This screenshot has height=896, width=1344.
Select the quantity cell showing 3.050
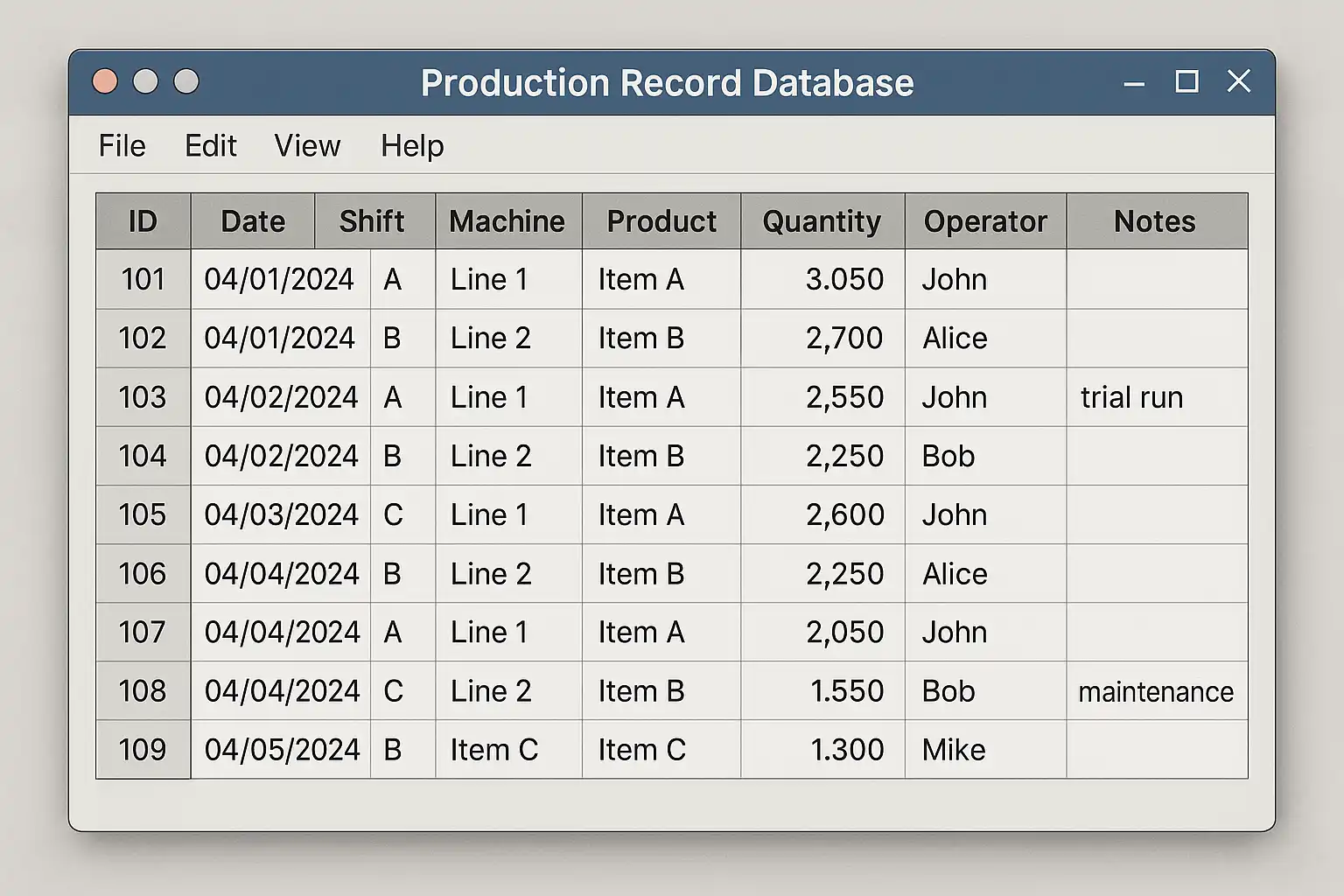tap(843, 279)
